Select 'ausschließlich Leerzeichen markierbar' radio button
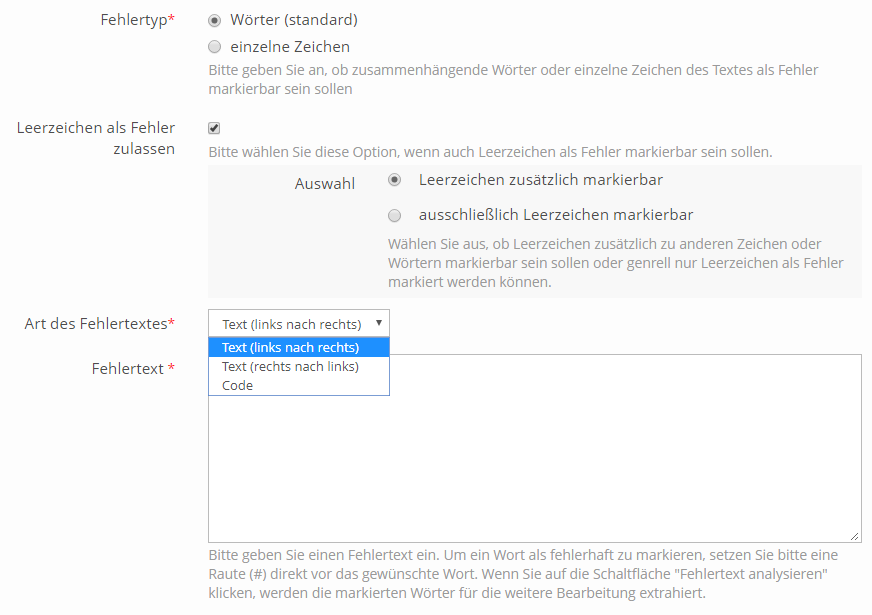872x615 pixels. 394,215
